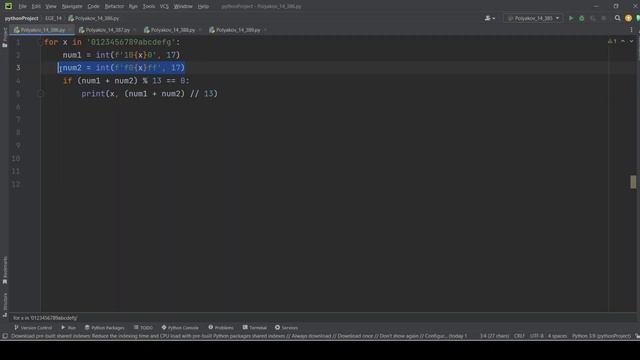Open the Services tool window
Screen dimensions: 640x360
point(286,328)
